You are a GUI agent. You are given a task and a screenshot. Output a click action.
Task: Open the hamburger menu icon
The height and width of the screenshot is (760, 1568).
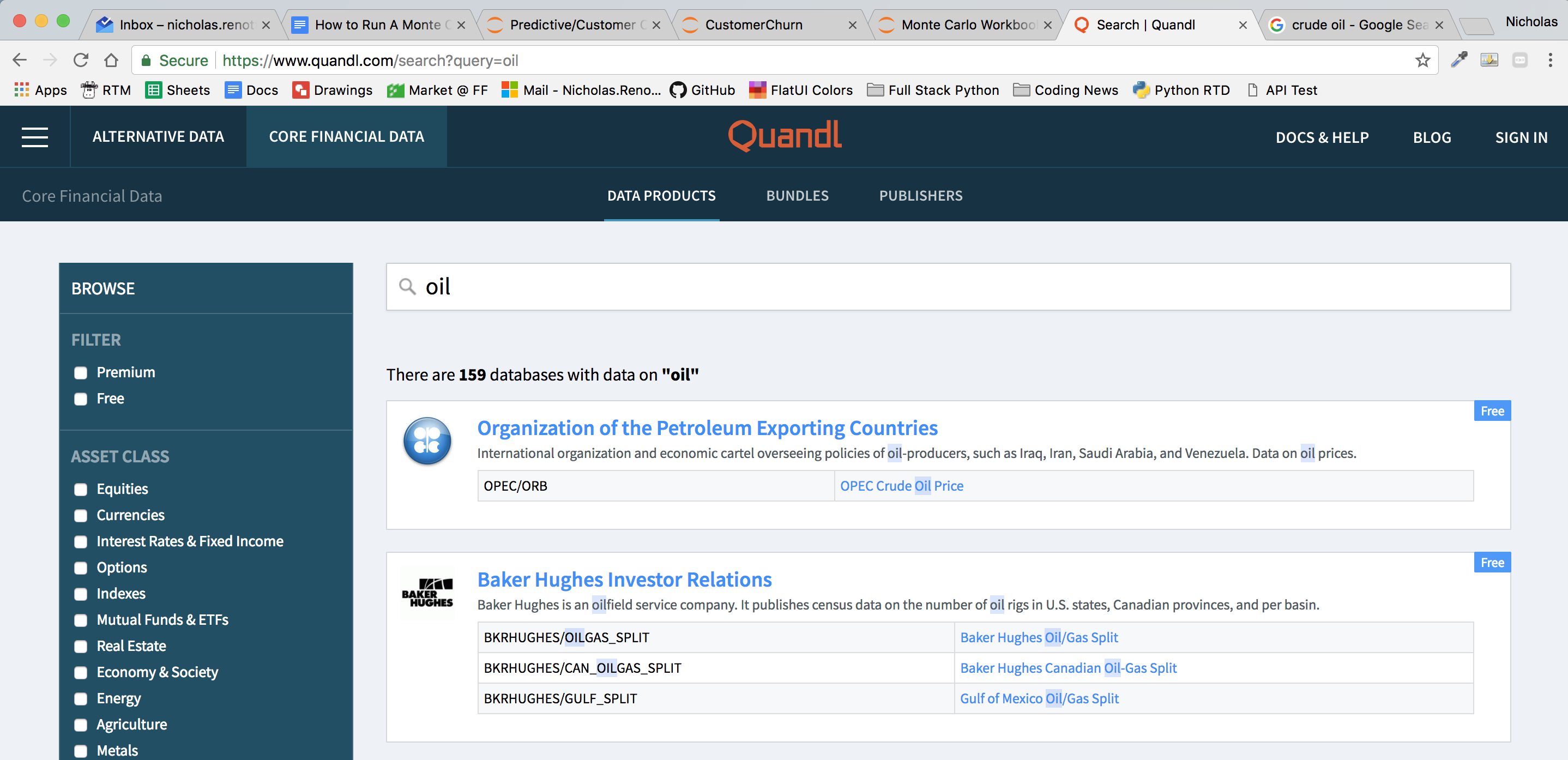point(35,137)
